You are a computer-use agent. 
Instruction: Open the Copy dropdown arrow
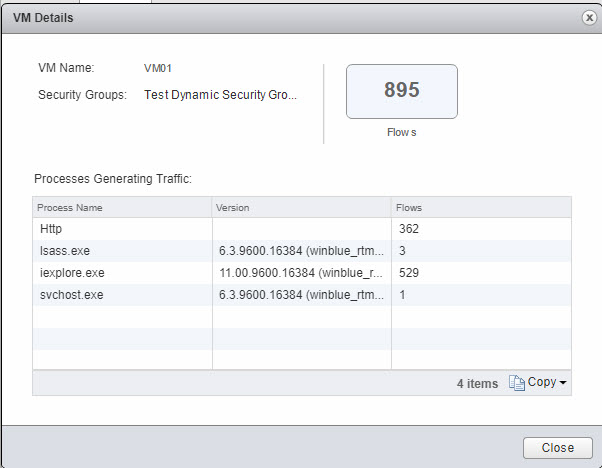563,383
